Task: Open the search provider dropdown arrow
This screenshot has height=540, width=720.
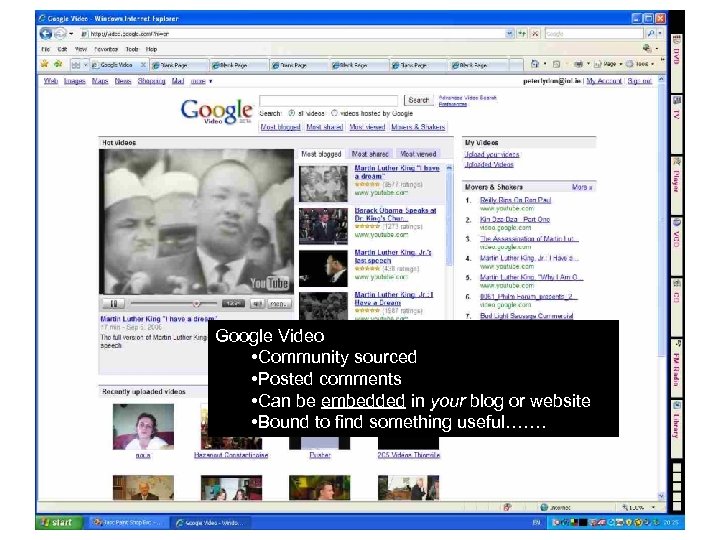Action: (x=660, y=34)
